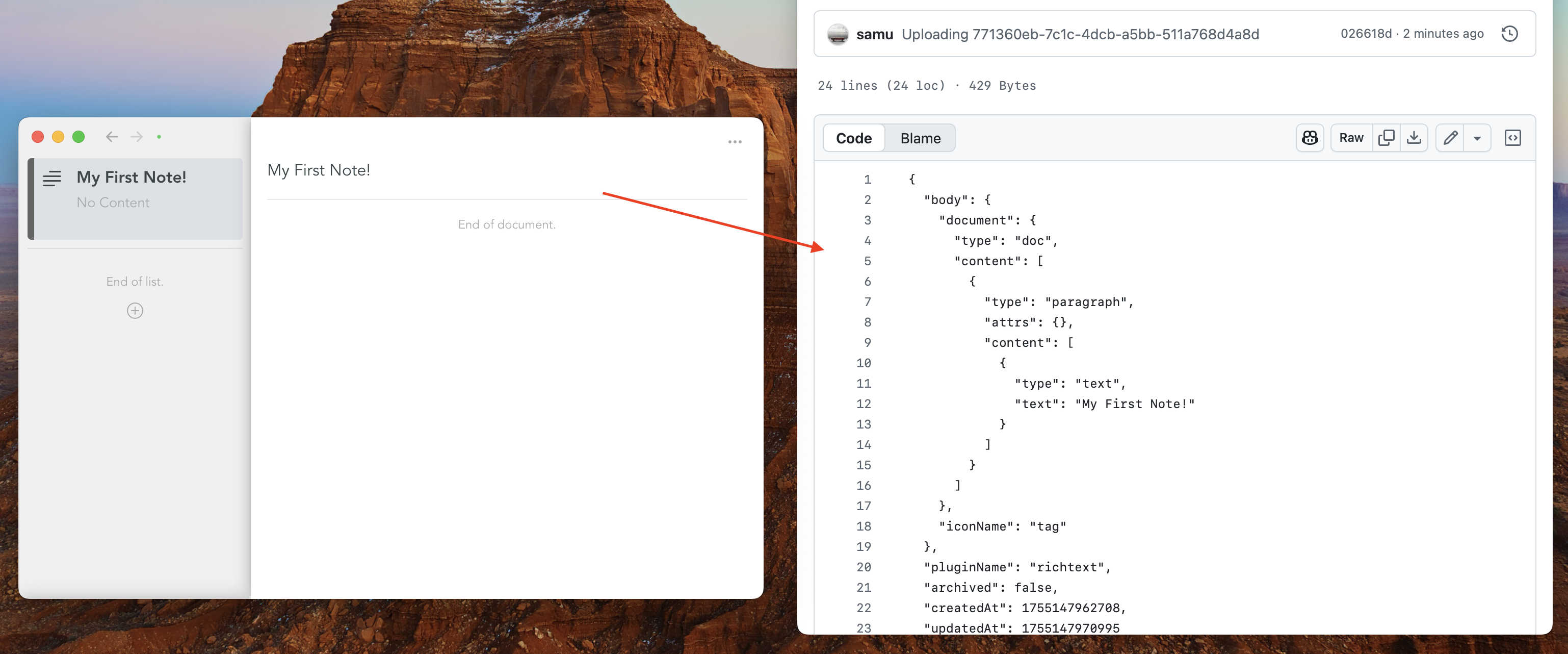Image resolution: width=1568 pixels, height=654 pixels.
Task: Switch to the Blame tab
Action: [x=920, y=138]
